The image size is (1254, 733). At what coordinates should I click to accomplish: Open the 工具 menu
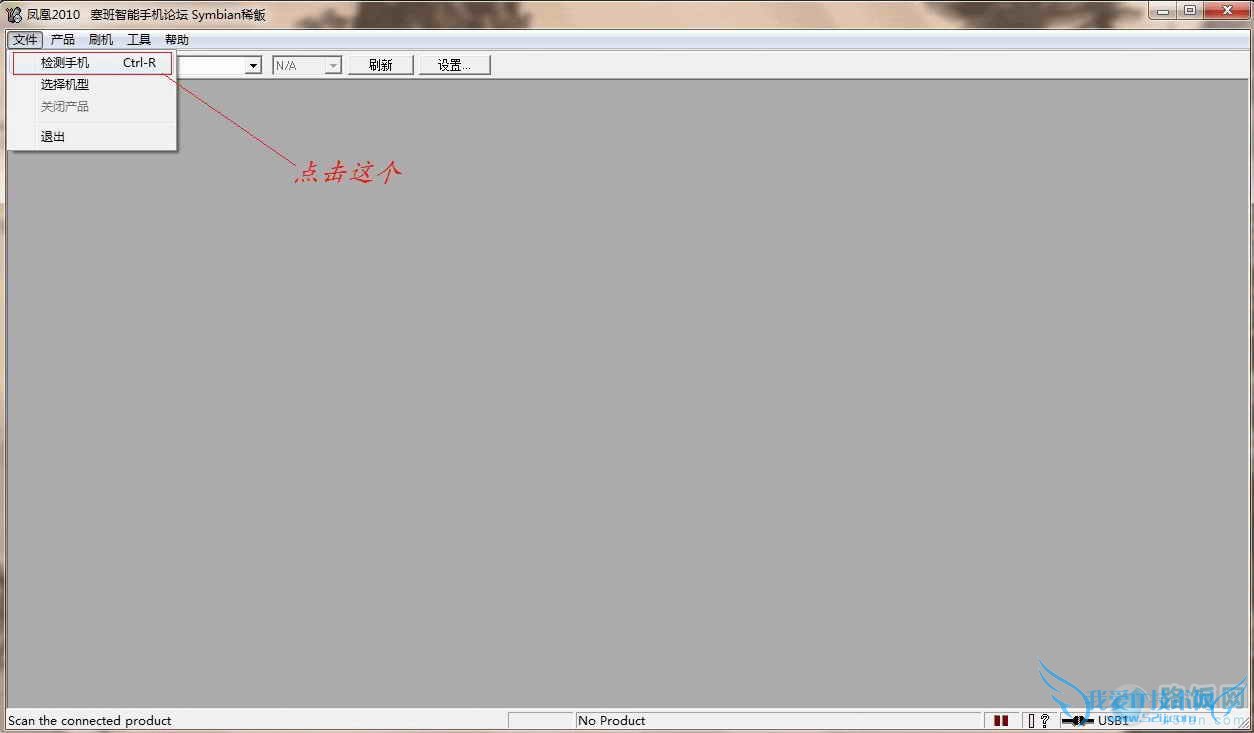pos(139,40)
